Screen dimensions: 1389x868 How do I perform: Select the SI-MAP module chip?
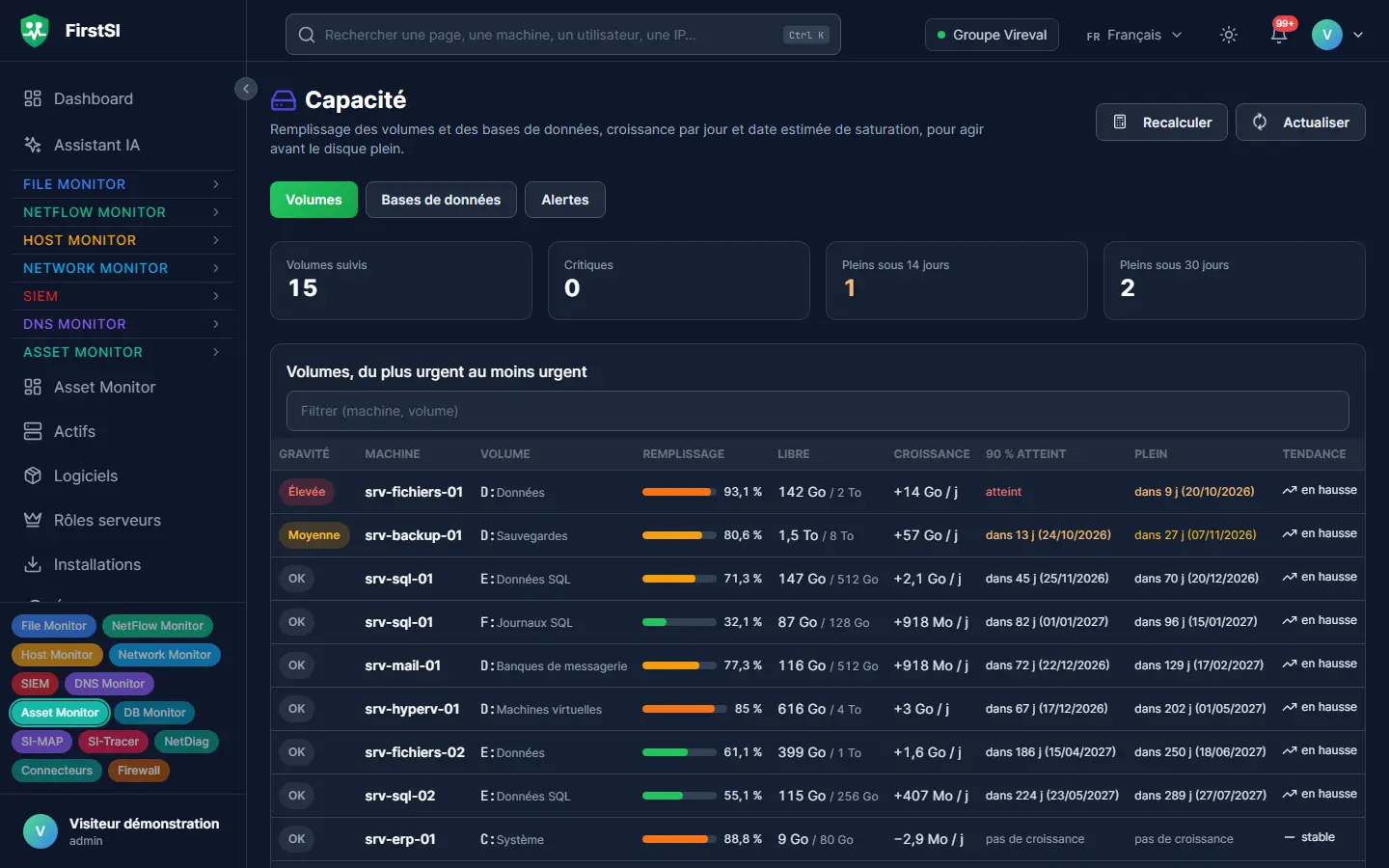(41, 742)
